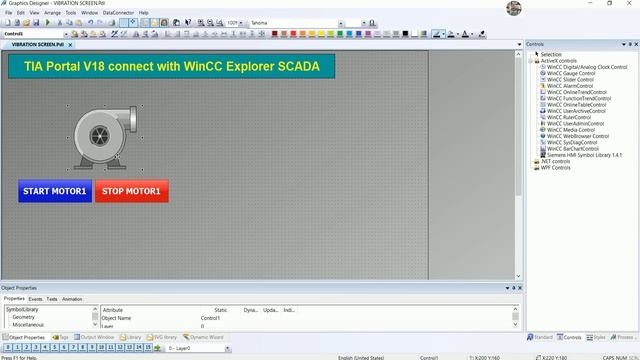Open the Edit menu
Image resolution: width=640 pixels, height=360 pixels.
tap(20, 13)
